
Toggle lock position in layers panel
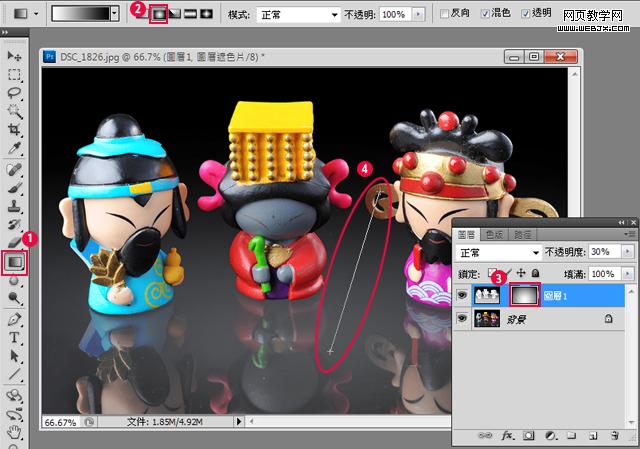[x=521, y=273]
